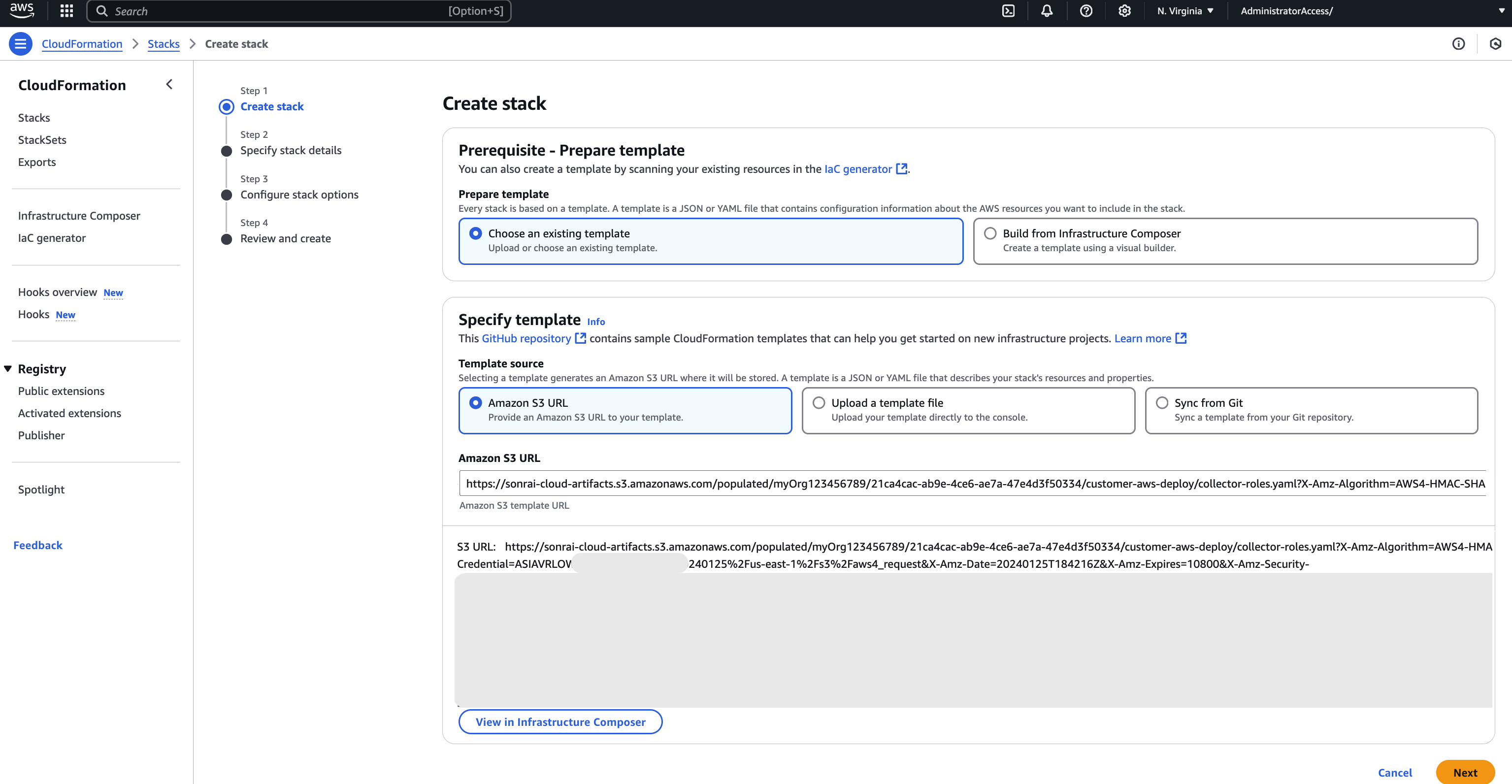Click the search magnifier icon
The height and width of the screenshot is (784, 1512).
coord(101,11)
